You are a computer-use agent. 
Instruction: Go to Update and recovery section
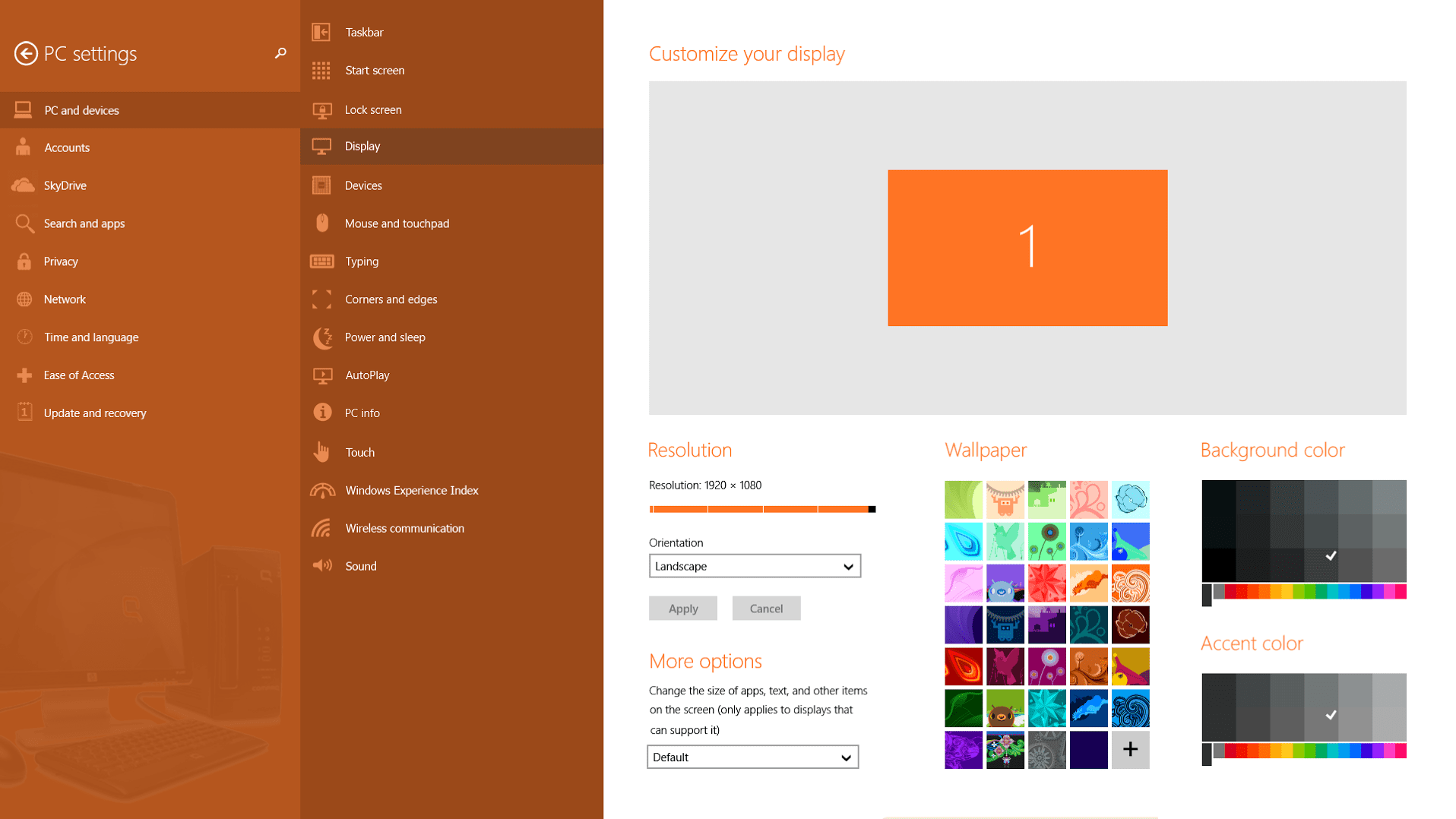click(94, 413)
